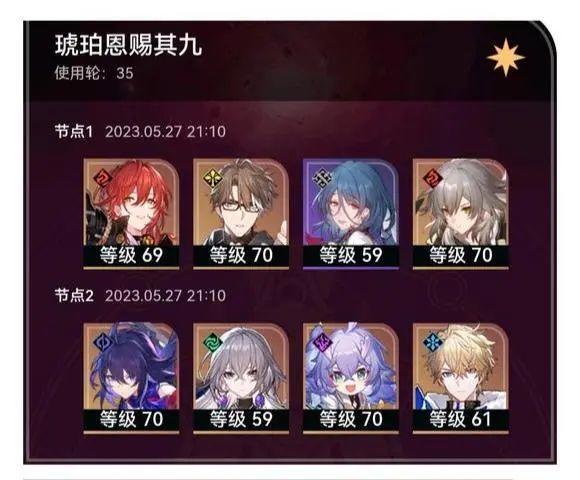Click green wind element icon on silver-haired character
The width and height of the screenshot is (580, 480).
coord(212,342)
